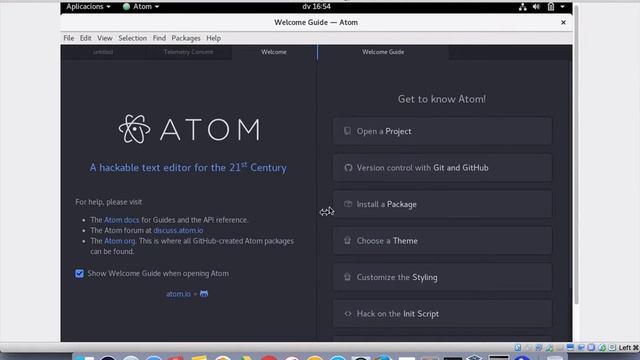The image size is (640, 360).
Task: Expand the Choose a Theme section
Action: pos(442,241)
